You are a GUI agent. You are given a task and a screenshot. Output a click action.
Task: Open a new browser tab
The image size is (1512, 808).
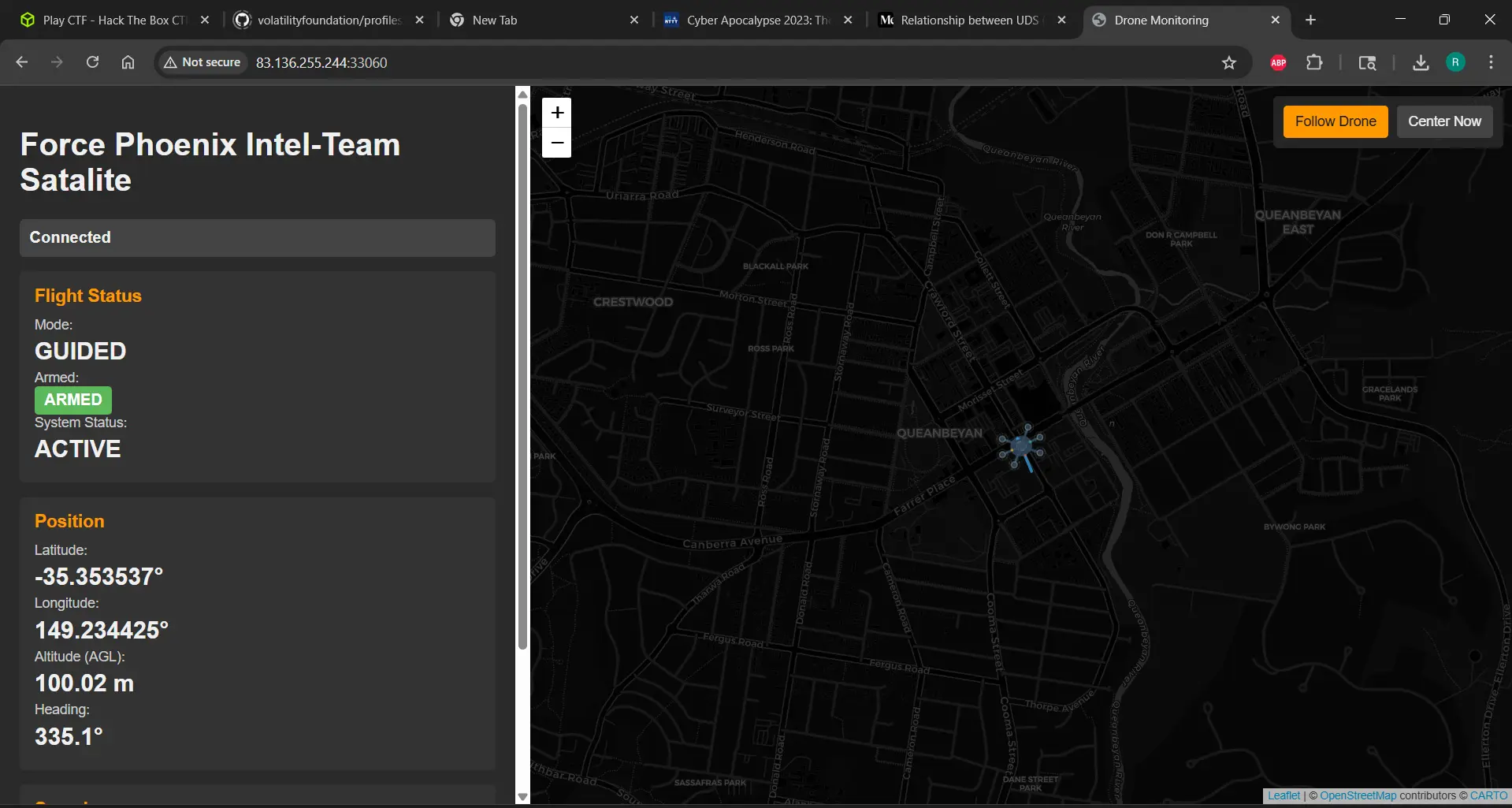click(x=1310, y=20)
